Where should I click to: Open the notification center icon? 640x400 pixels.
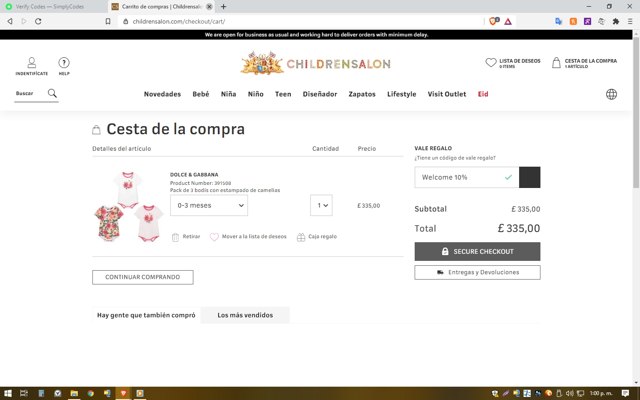625,393
